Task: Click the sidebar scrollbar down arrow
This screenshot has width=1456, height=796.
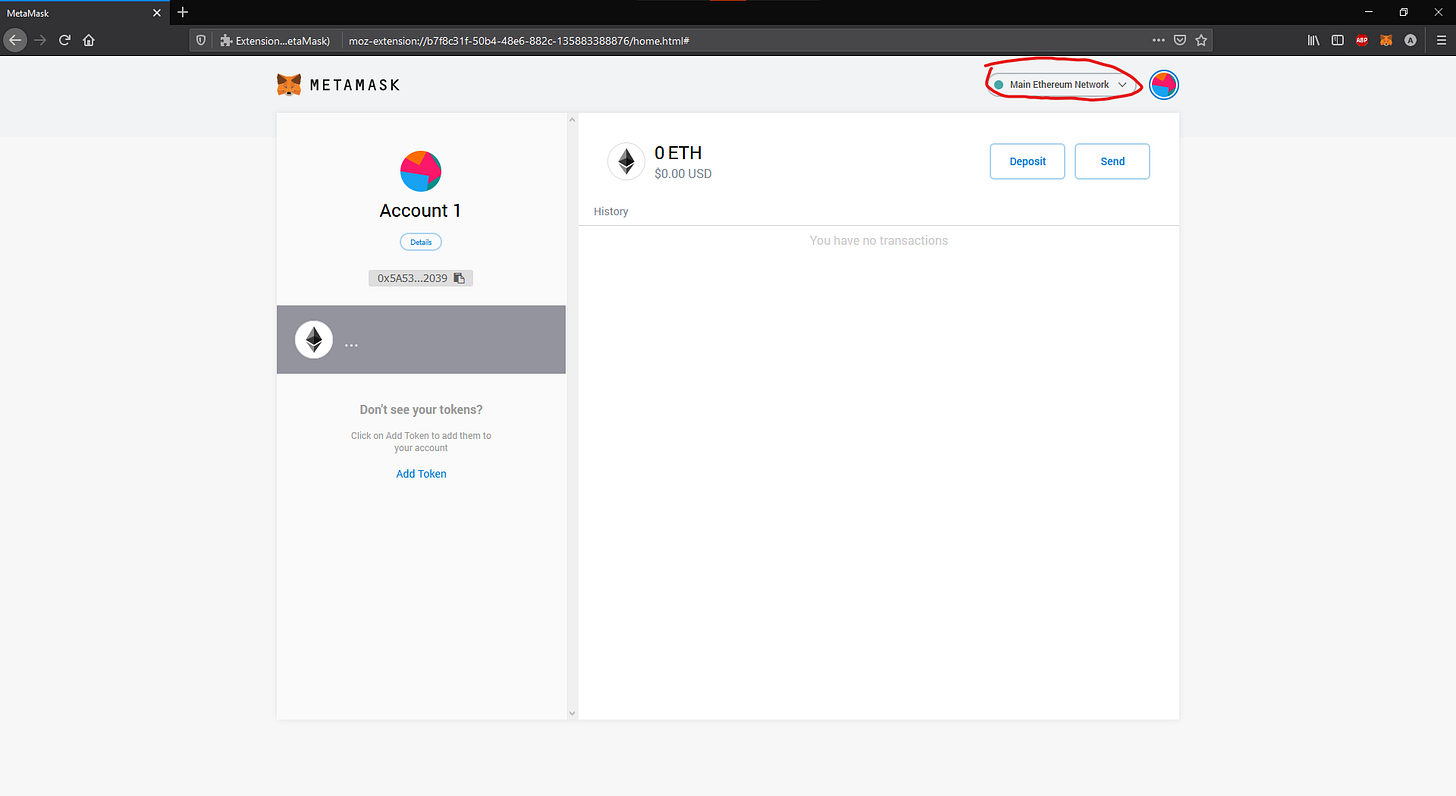Action: (x=572, y=713)
